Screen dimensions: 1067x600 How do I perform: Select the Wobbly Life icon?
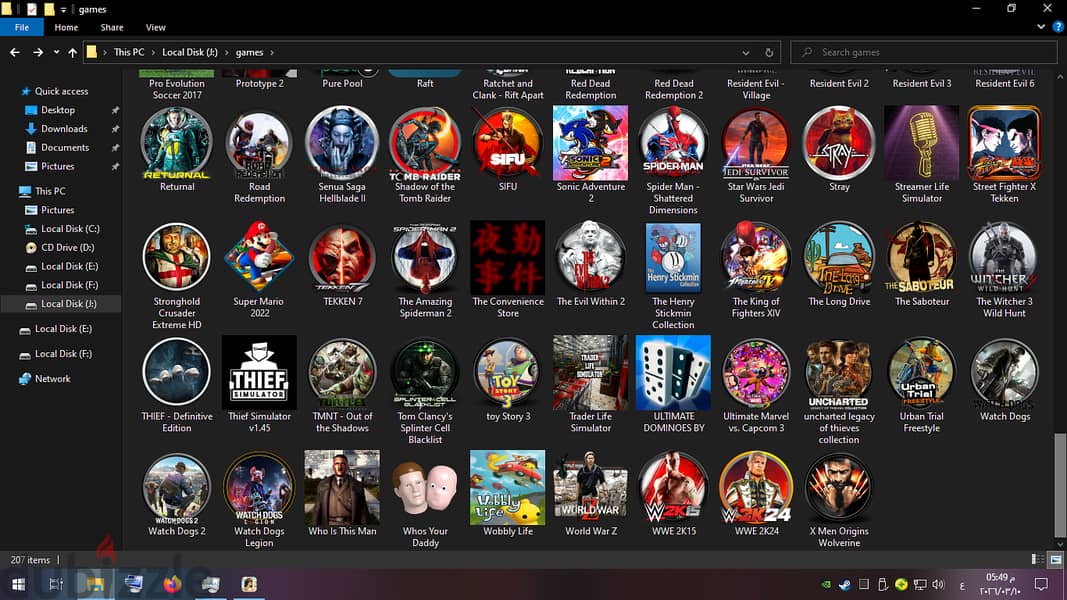tap(508, 487)
